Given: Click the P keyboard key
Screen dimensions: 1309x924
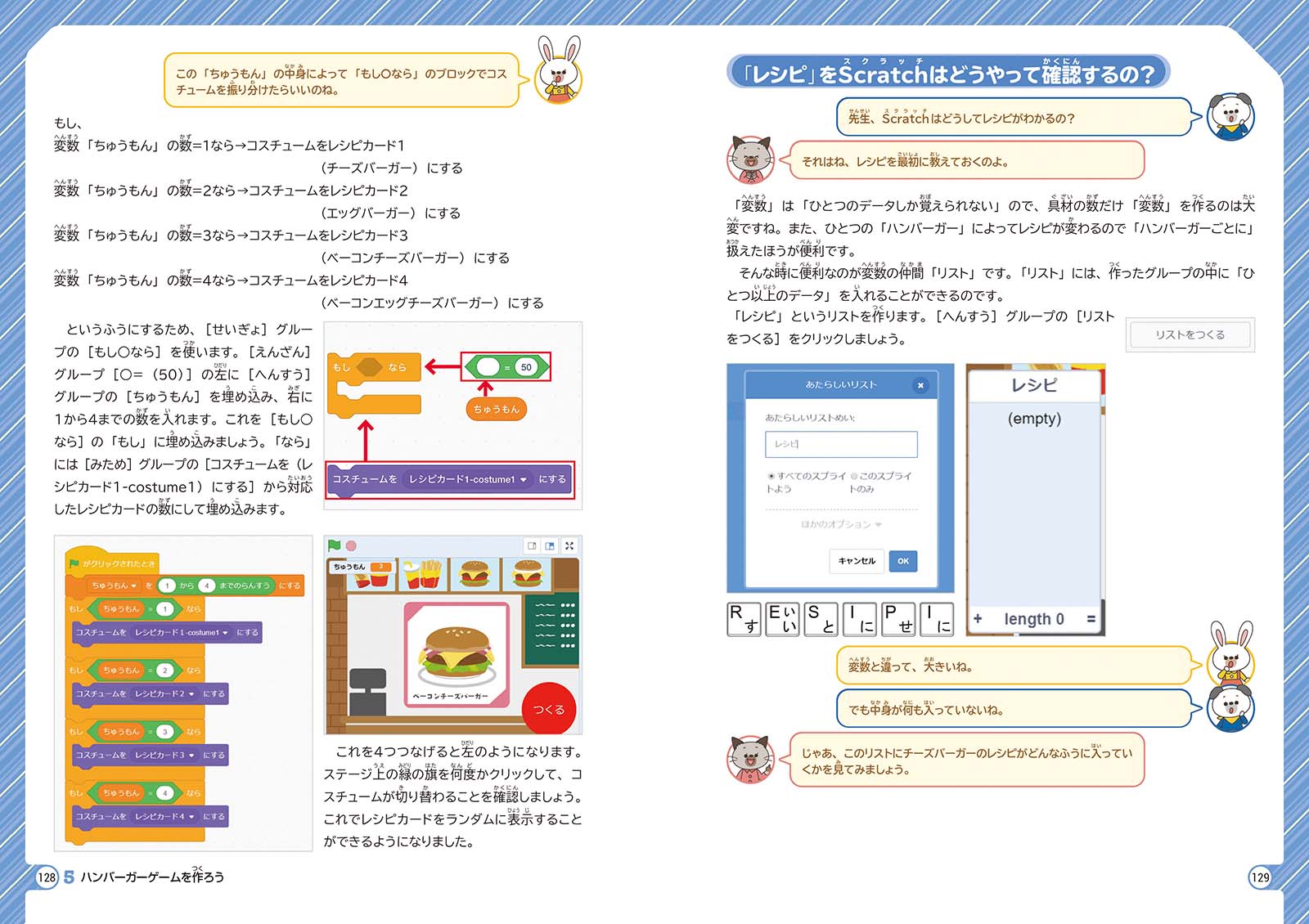Looking at the screenshot, I should tap(898, 619).
